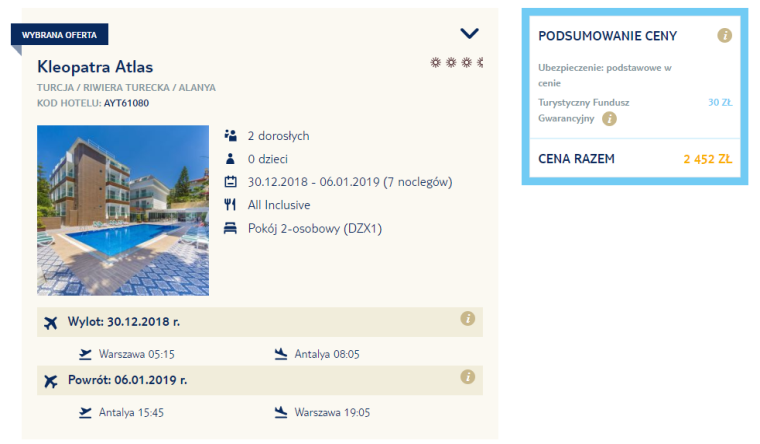Open the Kleopatra Atlas hotel photo
760x444 pixels.
click(123, 210)
